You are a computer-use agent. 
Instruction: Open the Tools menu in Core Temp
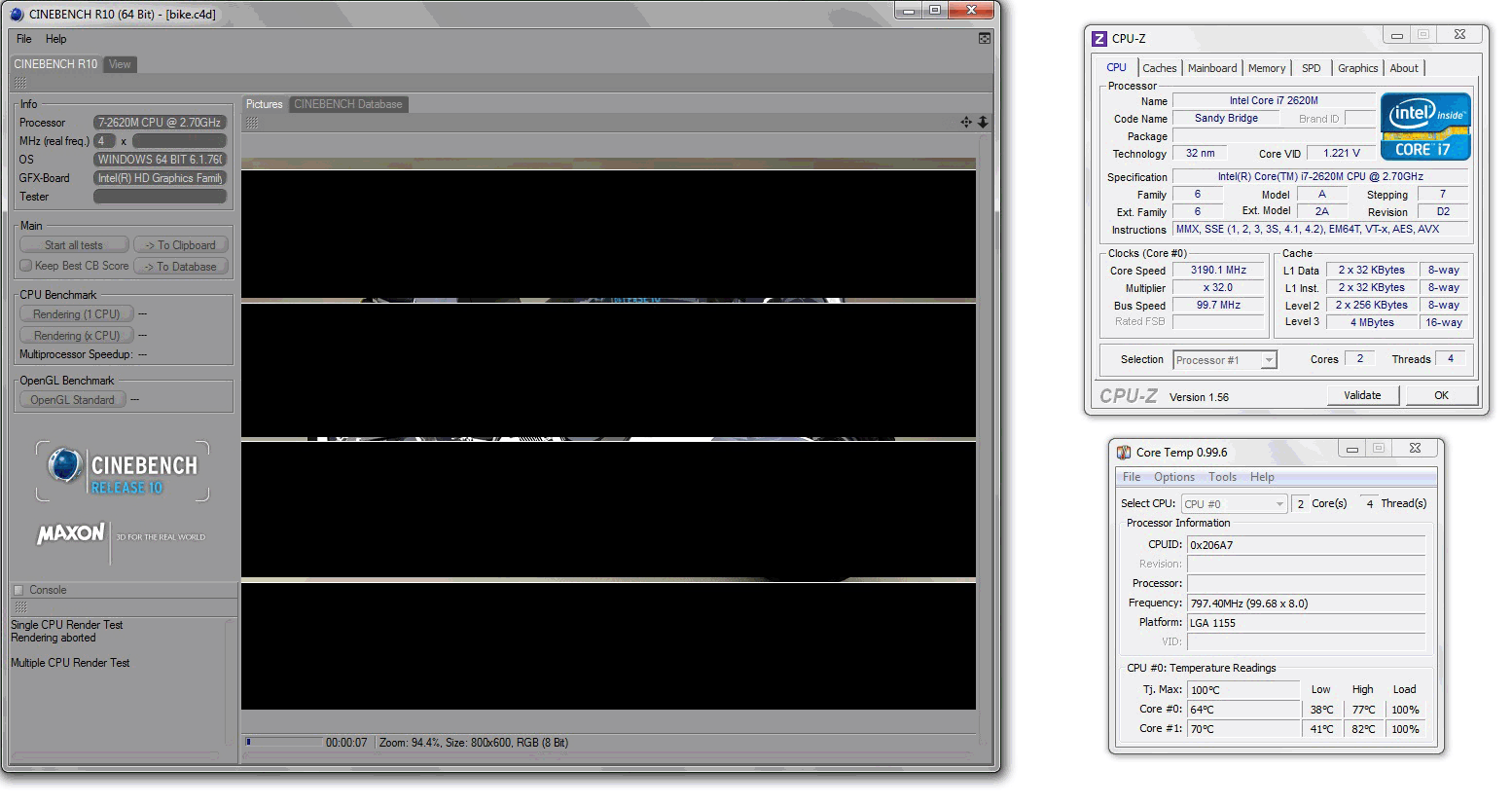tap(1222, 477)
